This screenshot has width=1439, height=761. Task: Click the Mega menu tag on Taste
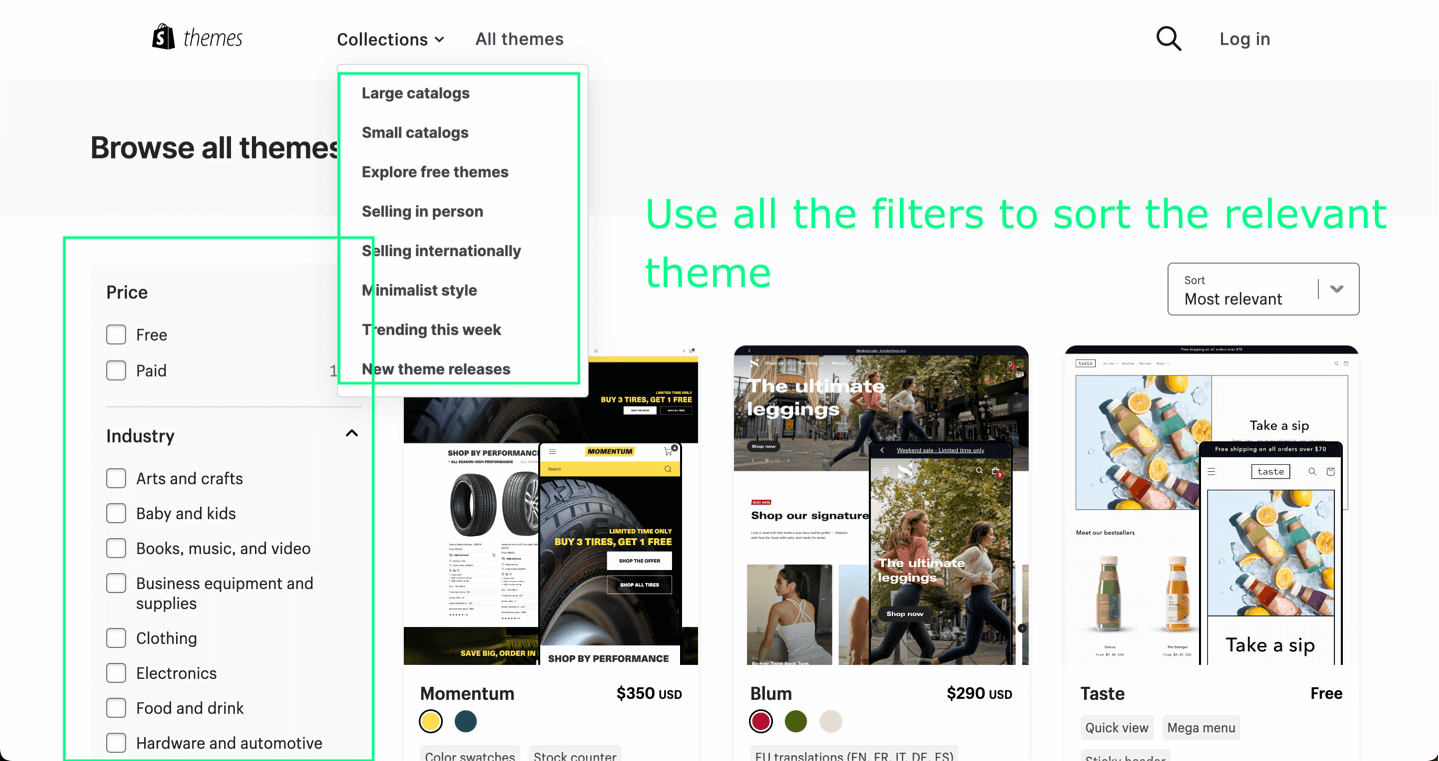click(1201, 728)
